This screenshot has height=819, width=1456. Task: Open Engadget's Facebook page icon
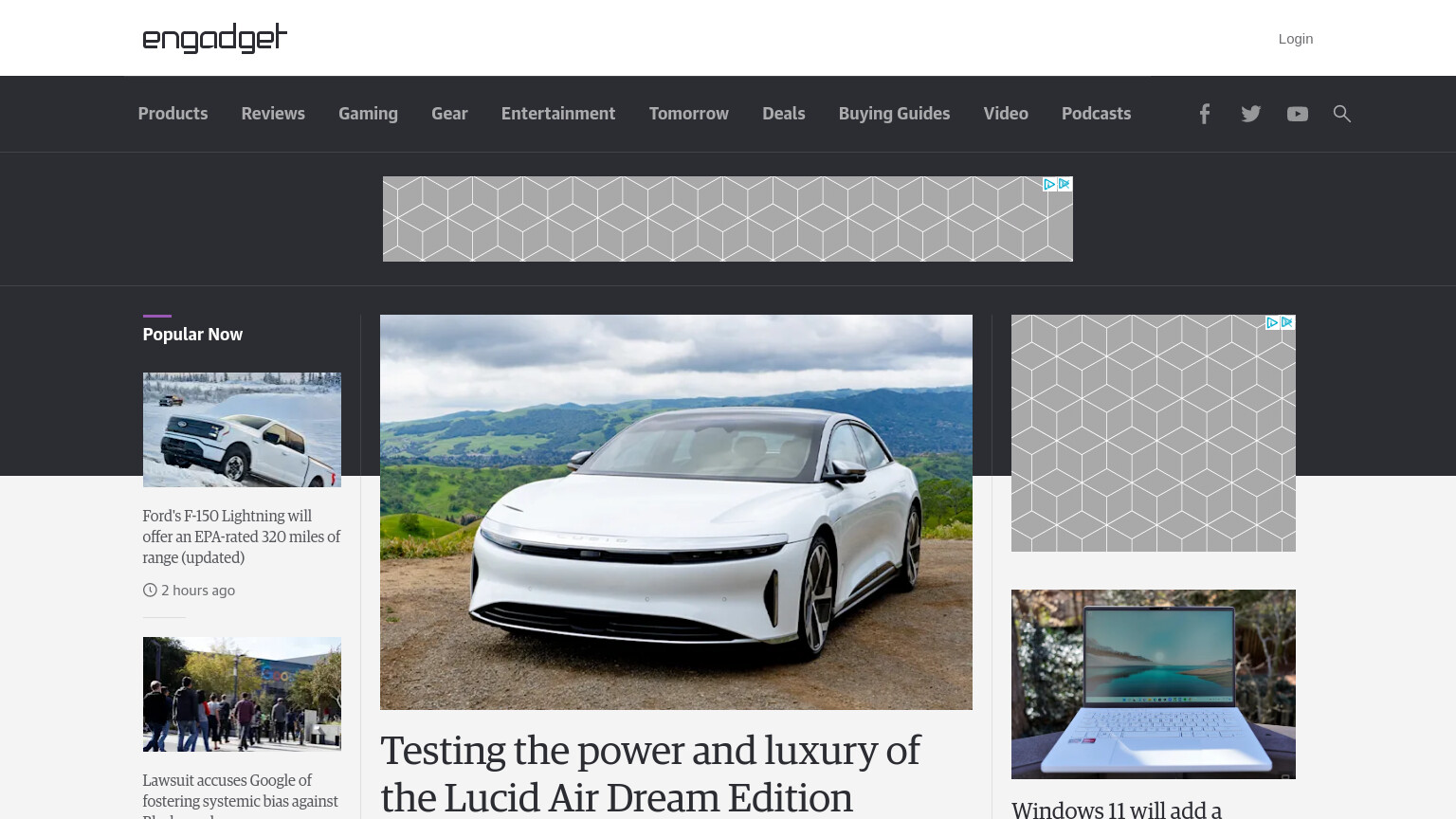pos(1204,114)
